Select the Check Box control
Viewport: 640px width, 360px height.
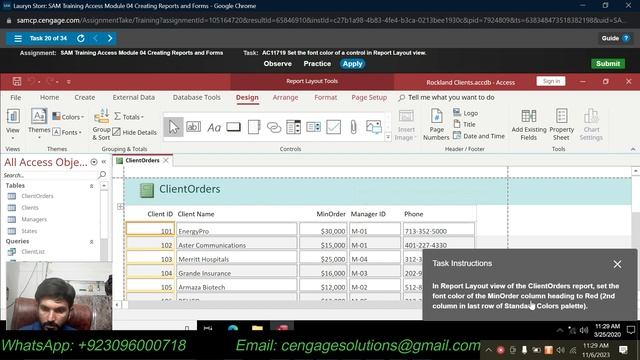333,127
